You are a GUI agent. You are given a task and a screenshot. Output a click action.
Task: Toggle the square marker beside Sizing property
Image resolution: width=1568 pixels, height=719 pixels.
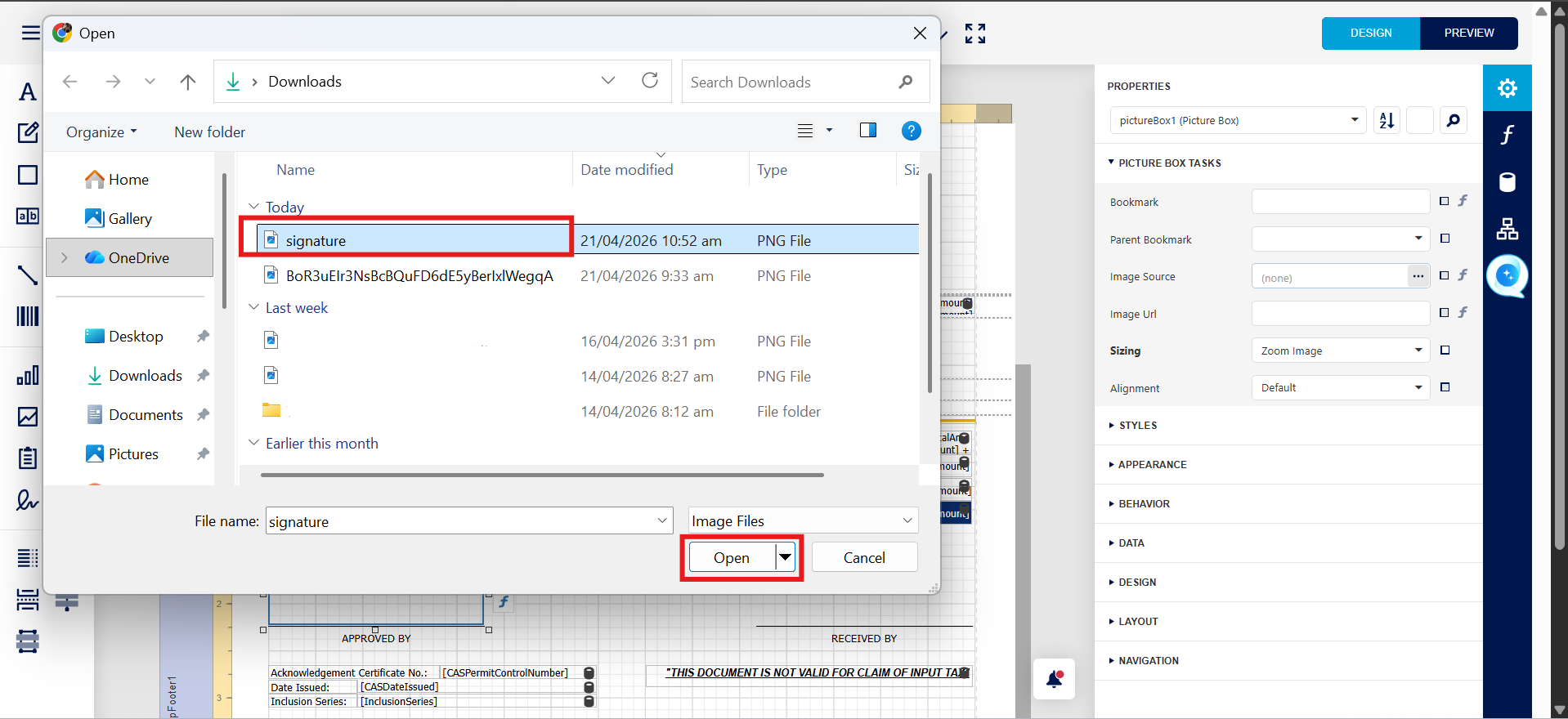(1445, 351)
